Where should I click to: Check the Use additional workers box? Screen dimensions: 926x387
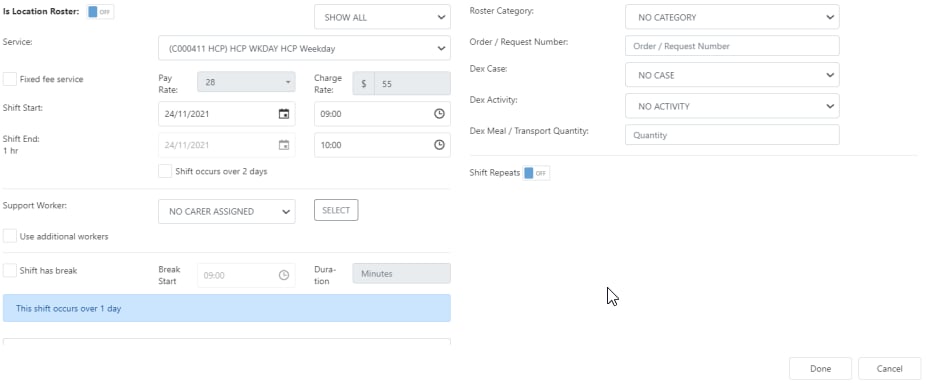click(10, 236)
